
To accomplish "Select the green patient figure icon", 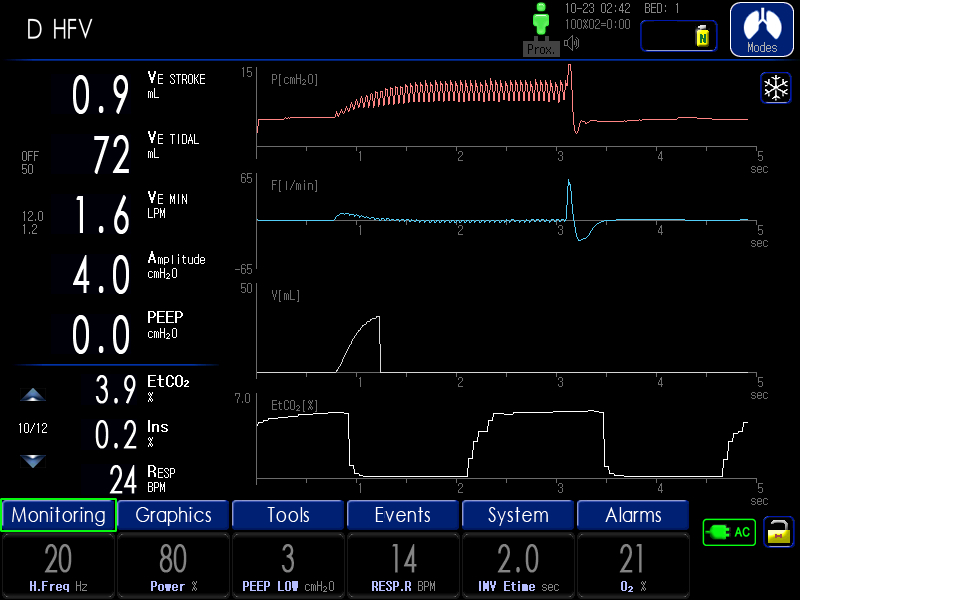I will click(x=541, y=22).
